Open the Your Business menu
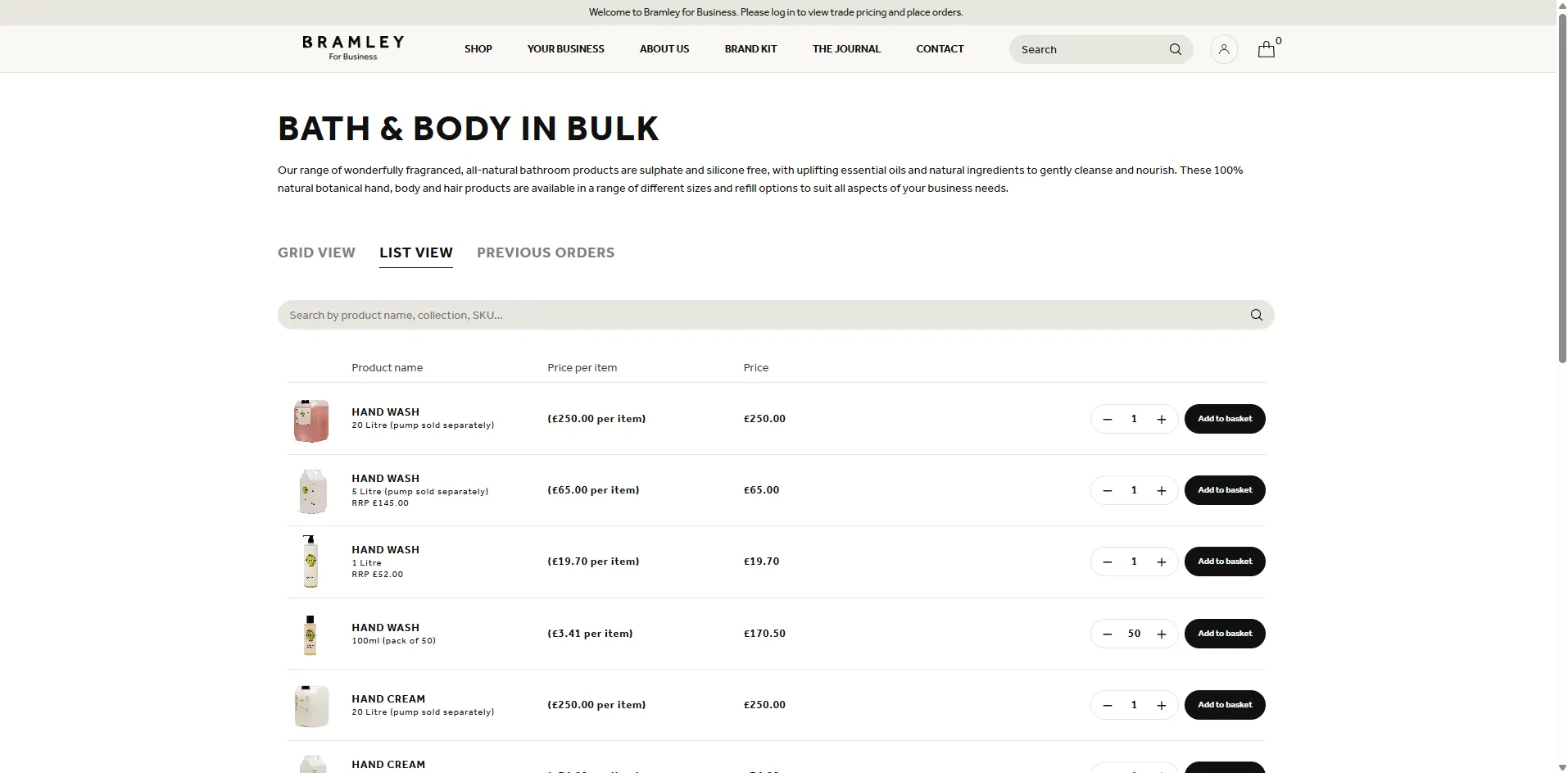 pyautogui.click(x=566, y=49)
